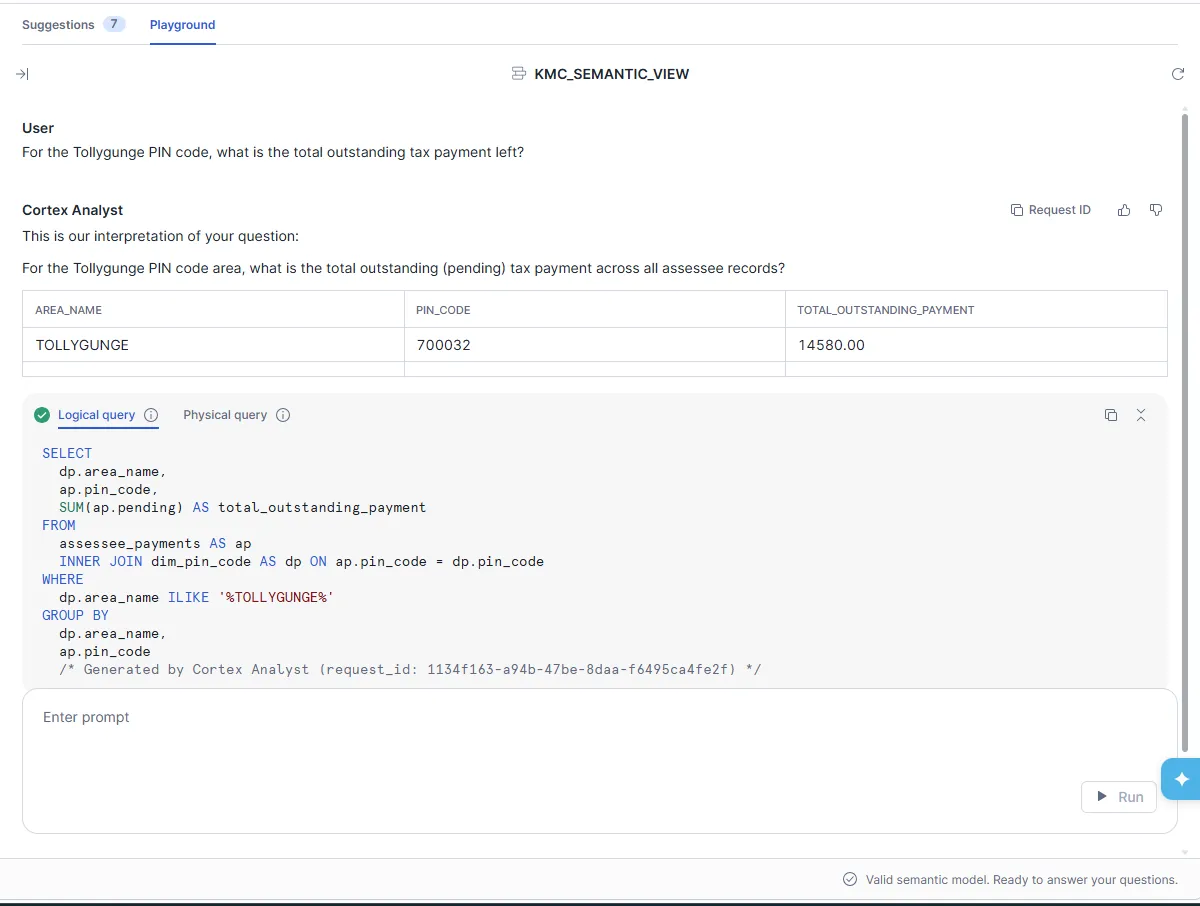Click the AREA_NAME column header
1200x906 pixels.
click(x=69, y=310)
